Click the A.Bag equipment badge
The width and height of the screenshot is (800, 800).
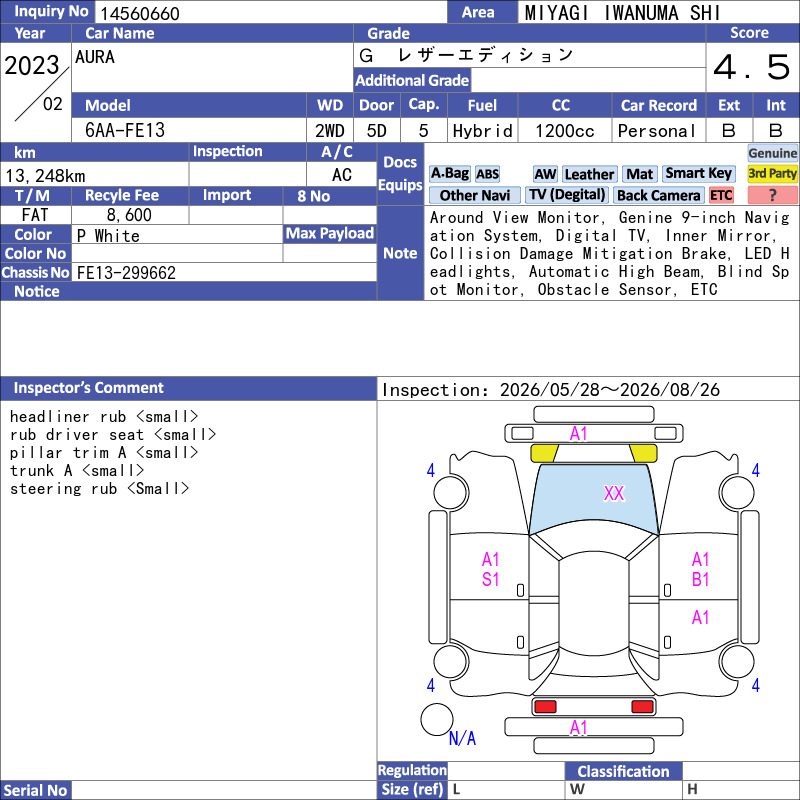pos(449,174)
